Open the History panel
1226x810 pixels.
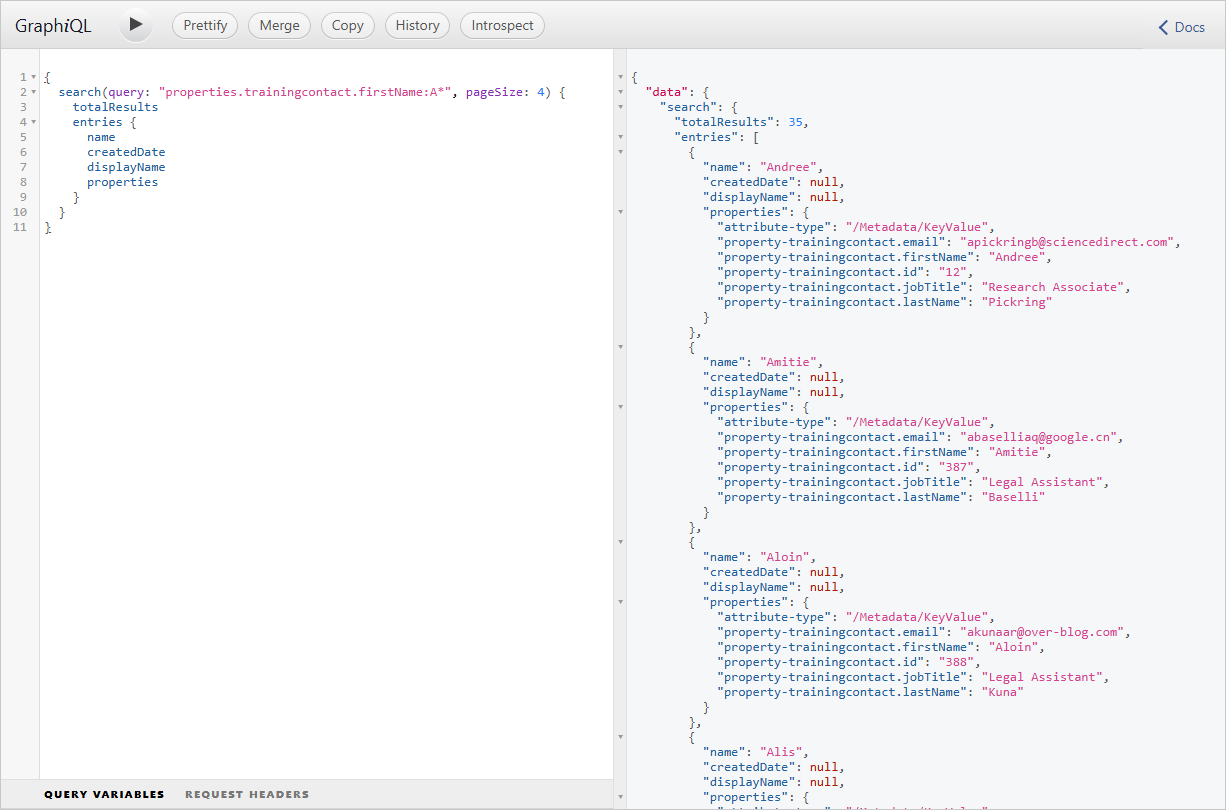coord(417,25)
